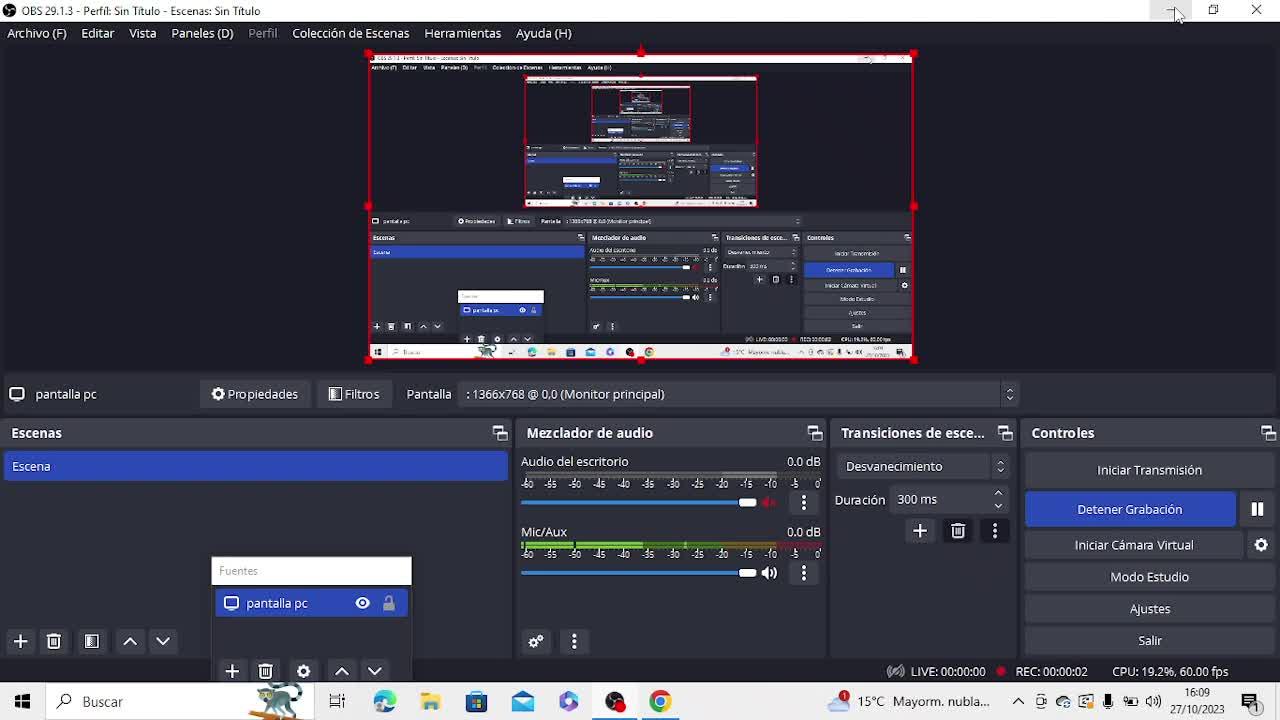Select the pantalla pc source row
1280x720 pixels.
311,603
